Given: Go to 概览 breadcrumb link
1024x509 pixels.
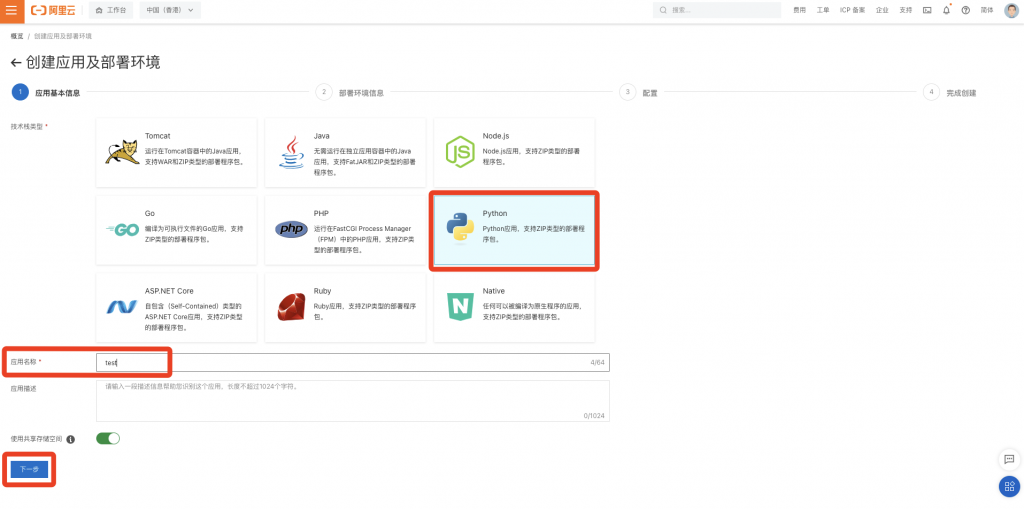Looking at the screenshot, I should point(17,36).
